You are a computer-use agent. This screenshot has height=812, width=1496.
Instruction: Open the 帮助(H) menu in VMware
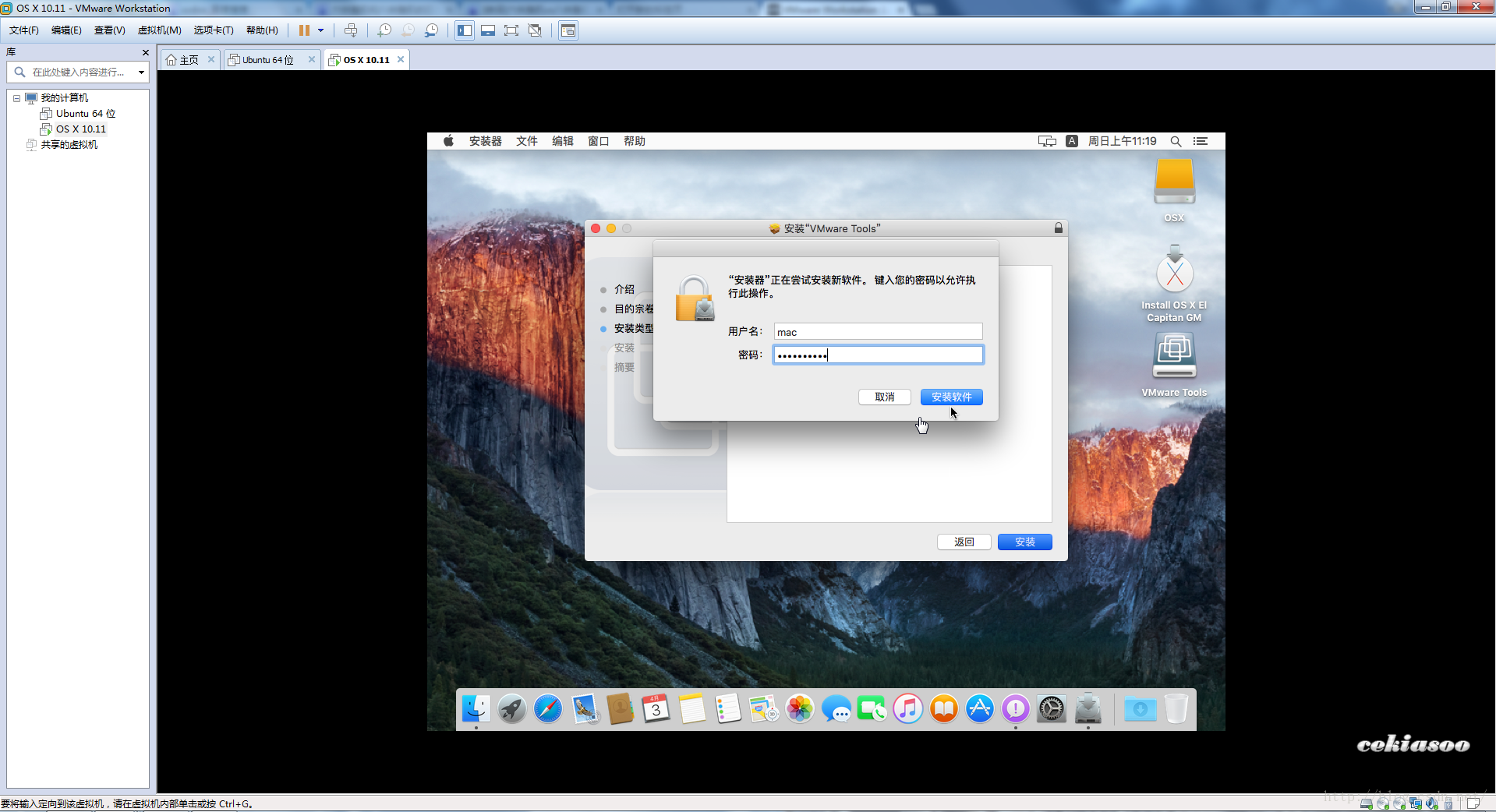pos(262,30)
